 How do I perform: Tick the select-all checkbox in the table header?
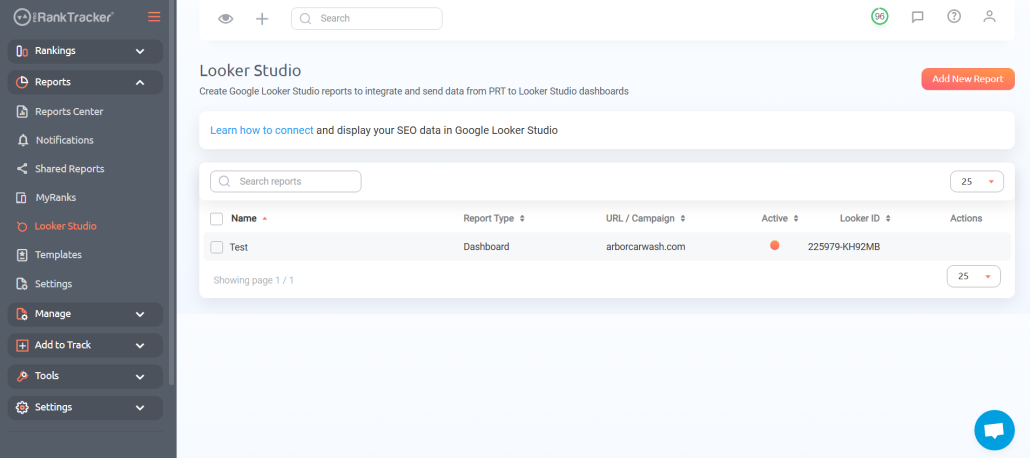pos(217,219)
